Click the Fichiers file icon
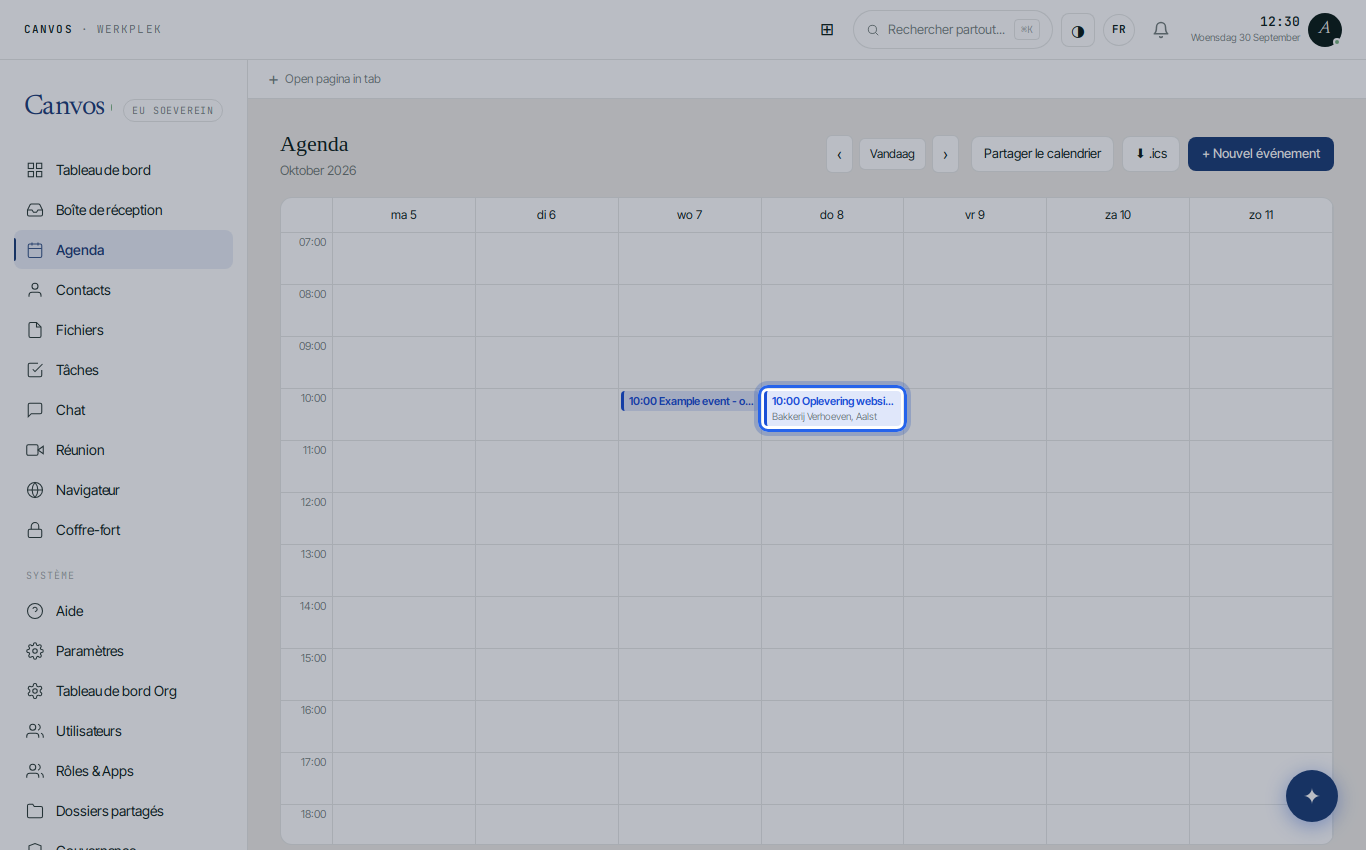The height and width of the screenshot is (850, 1366). [x=35, y=330]
